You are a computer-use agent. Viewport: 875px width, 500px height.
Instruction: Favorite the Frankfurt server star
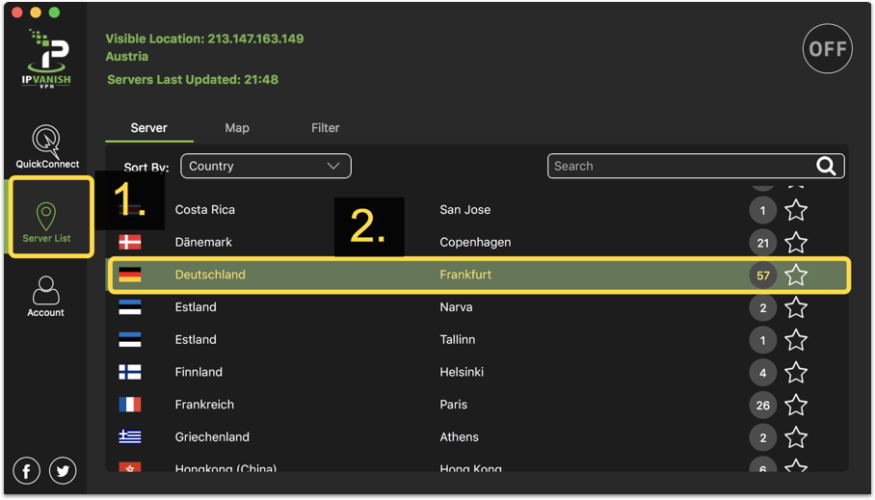pyautogui.click(x=796, y=275)
